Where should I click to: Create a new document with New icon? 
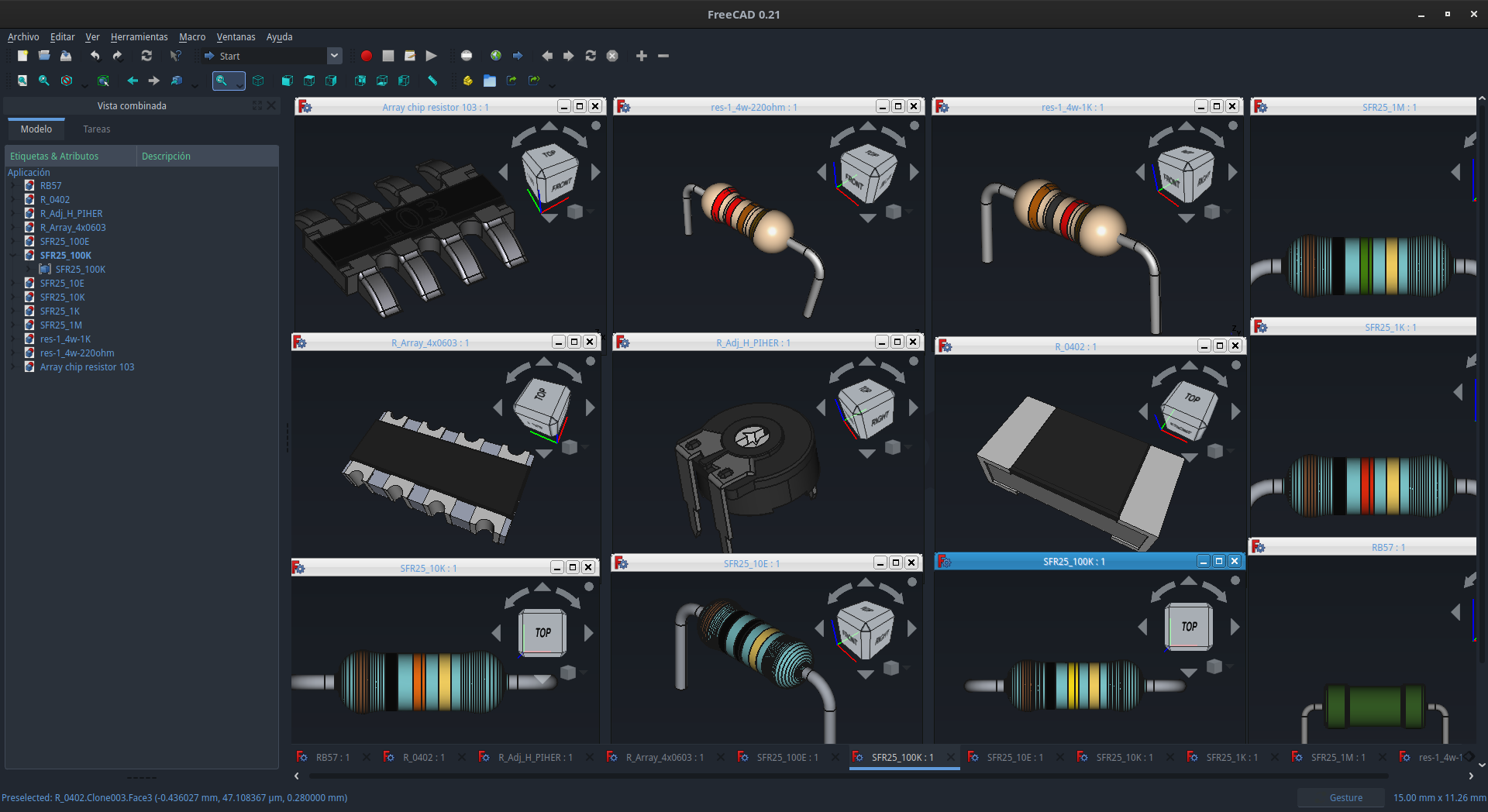point(22,56)
